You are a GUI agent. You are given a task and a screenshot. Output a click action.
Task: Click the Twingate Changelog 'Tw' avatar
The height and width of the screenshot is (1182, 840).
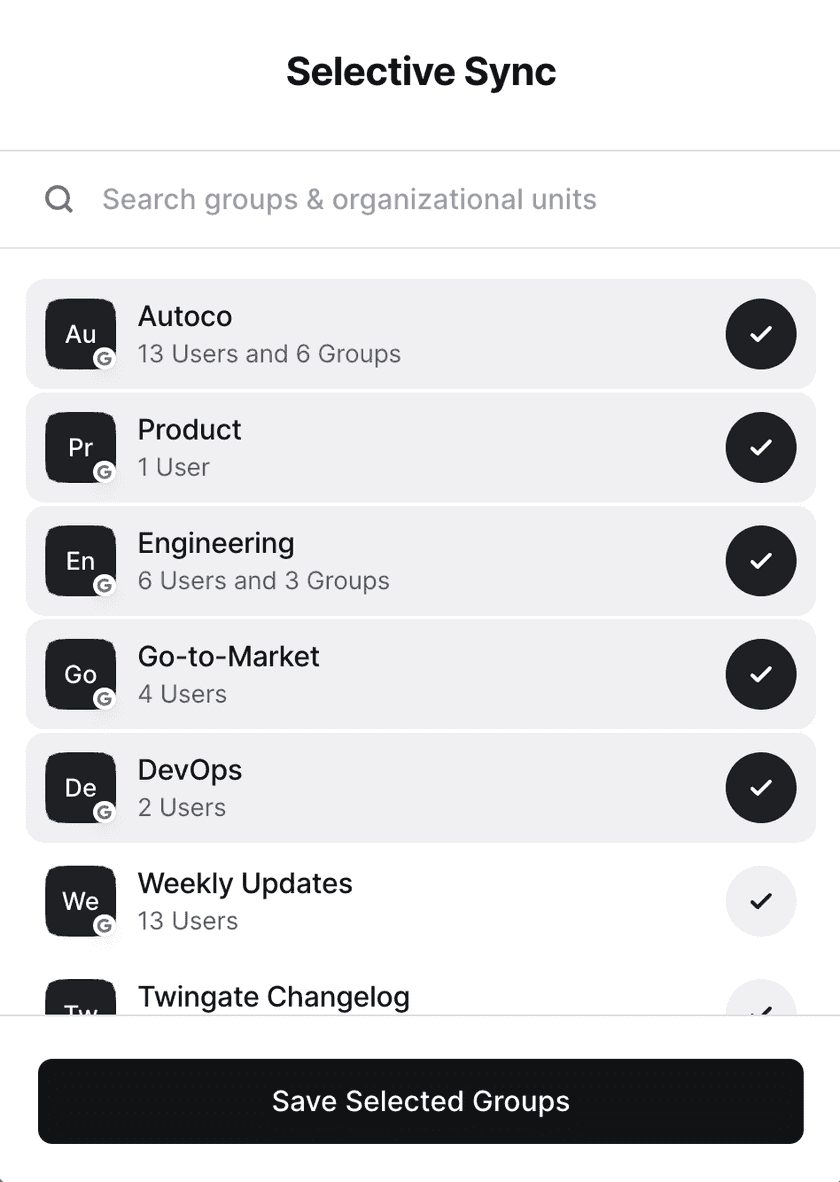(x=80, y=1000)
